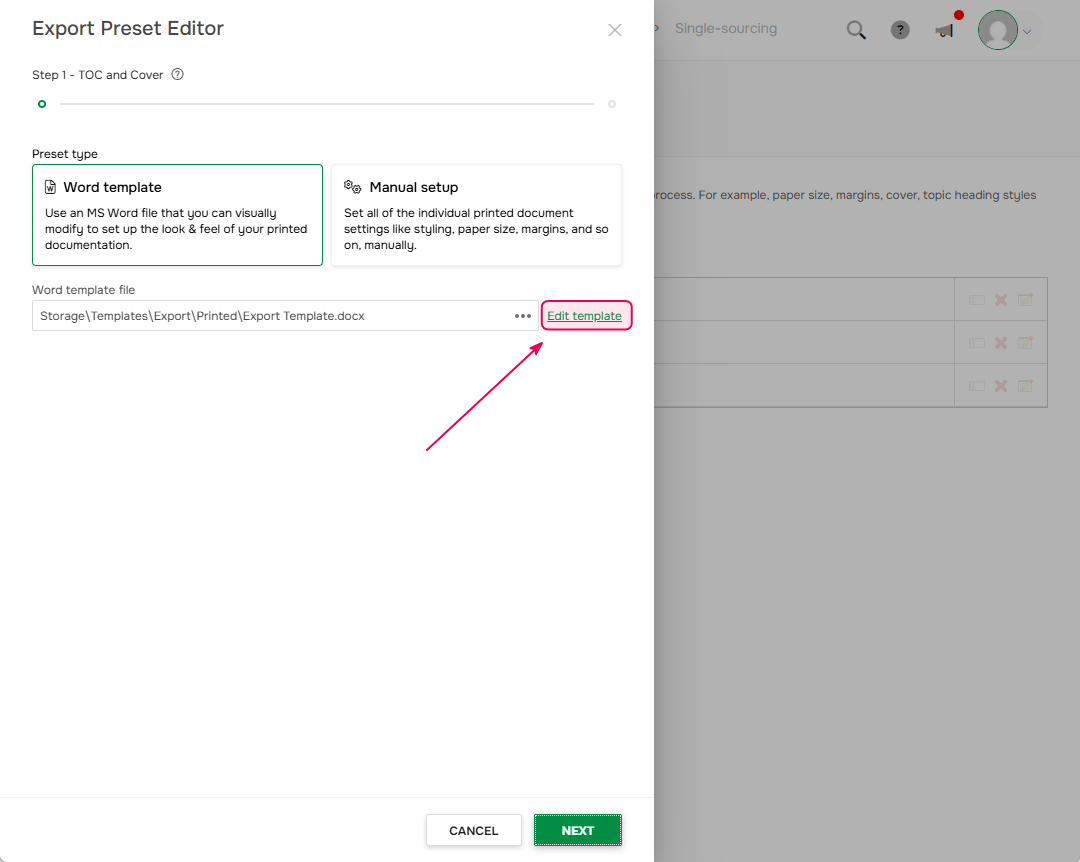The image size is (1080, 862).
Task: Click the Manual setup gears icon
Action: (x=353, y=187)
